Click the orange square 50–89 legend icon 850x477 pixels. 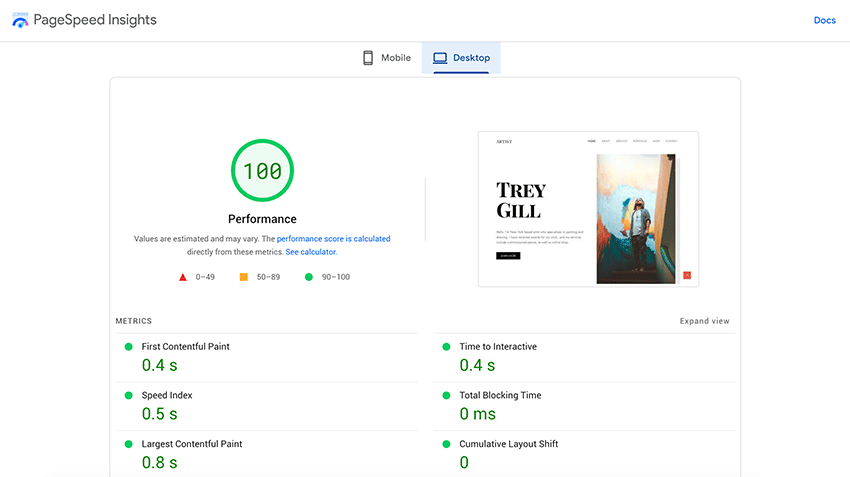click(244, 277)
